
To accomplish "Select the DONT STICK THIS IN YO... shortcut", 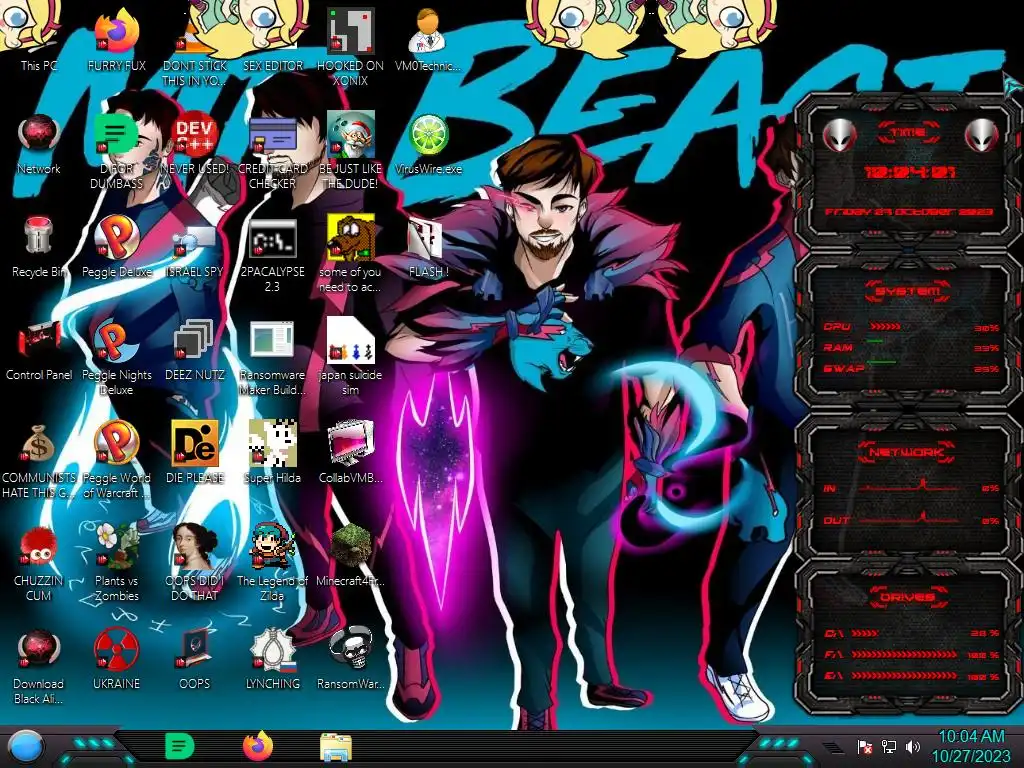I will (195, 47).
